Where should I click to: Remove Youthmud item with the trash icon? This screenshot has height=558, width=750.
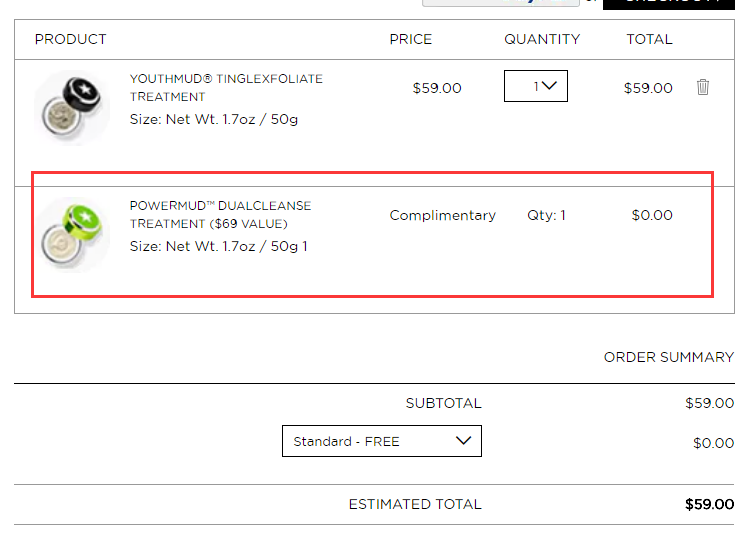coord(703,87)
